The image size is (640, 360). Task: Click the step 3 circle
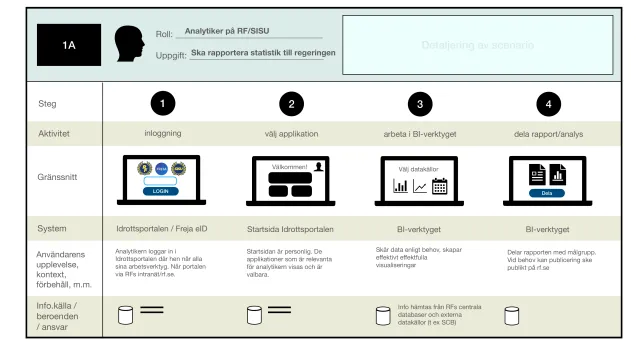point(420,104)
